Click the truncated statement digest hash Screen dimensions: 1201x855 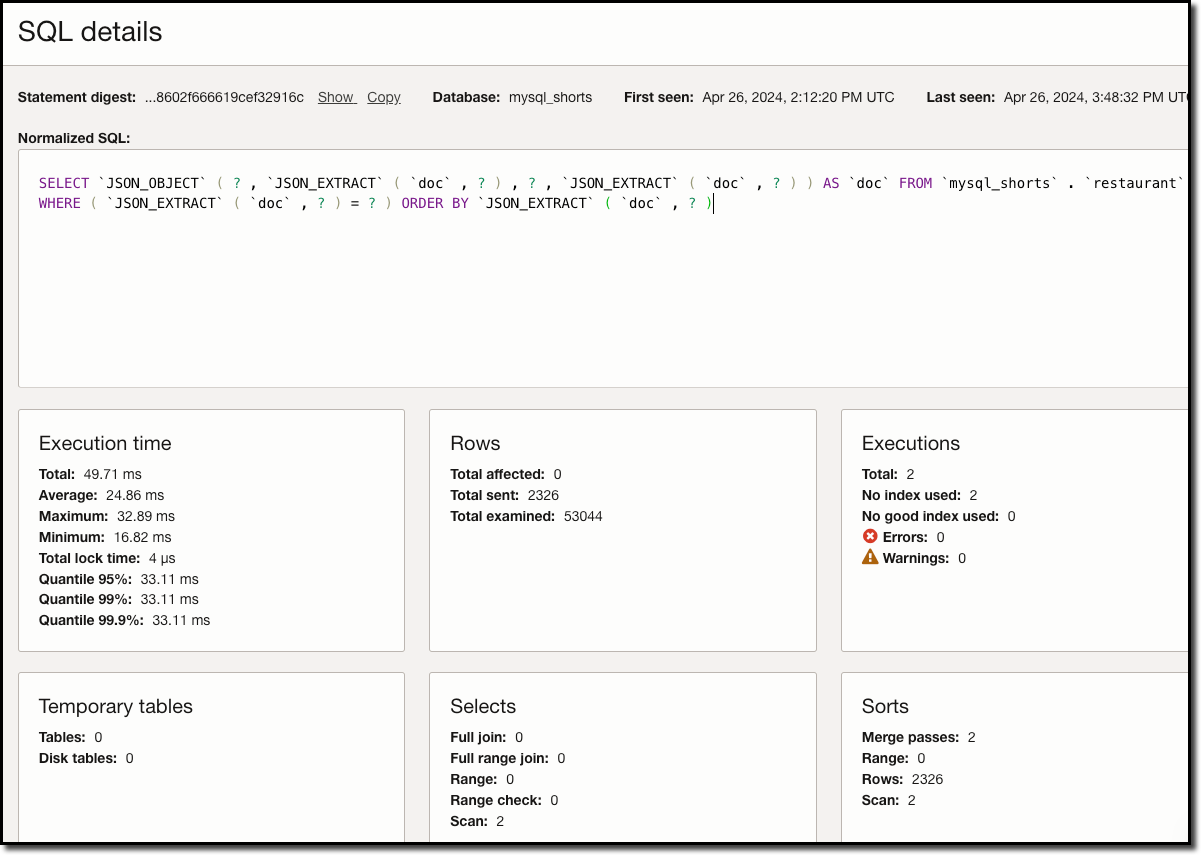[226, 97]
